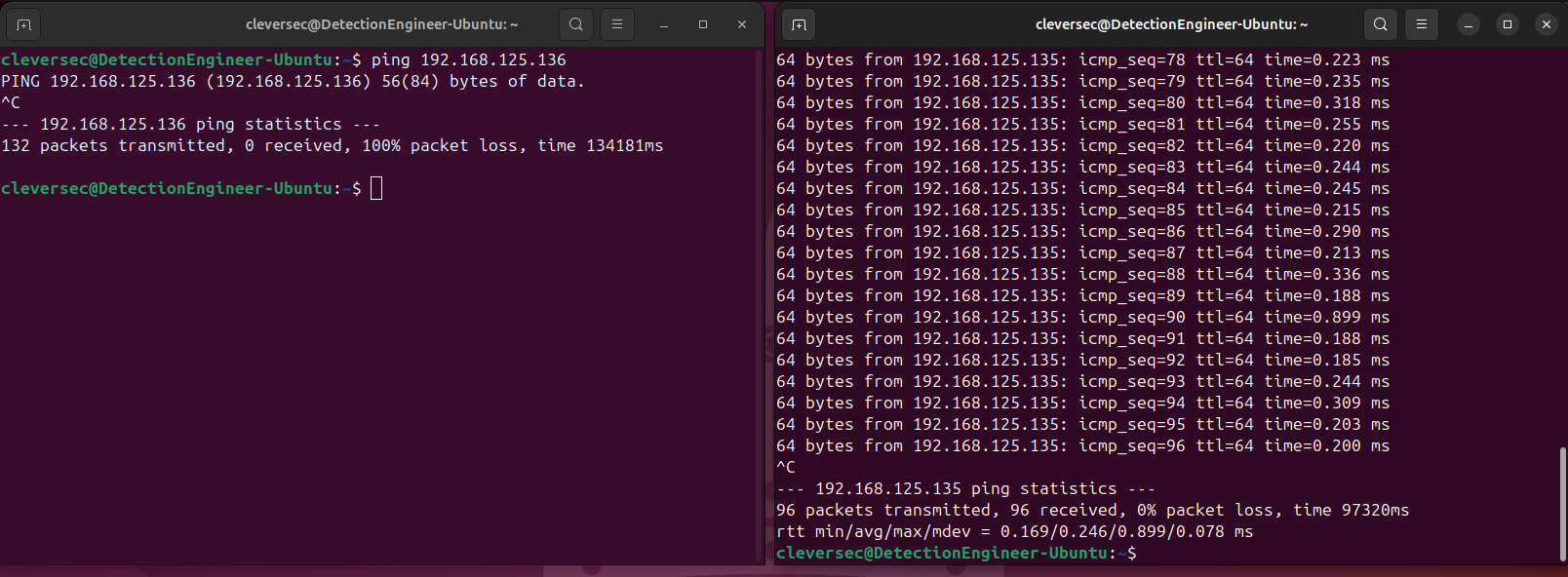This screenshot has width=1568, height=577.
Task: Maximize the right terminal window
Action: 1508,24
